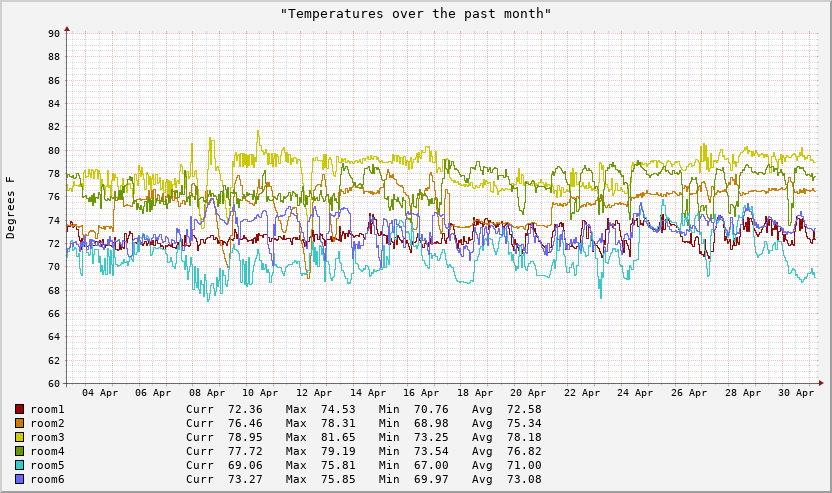Screen dimensions: 832x493
Task: Click room3 max value 81.65
Action: 338,437
